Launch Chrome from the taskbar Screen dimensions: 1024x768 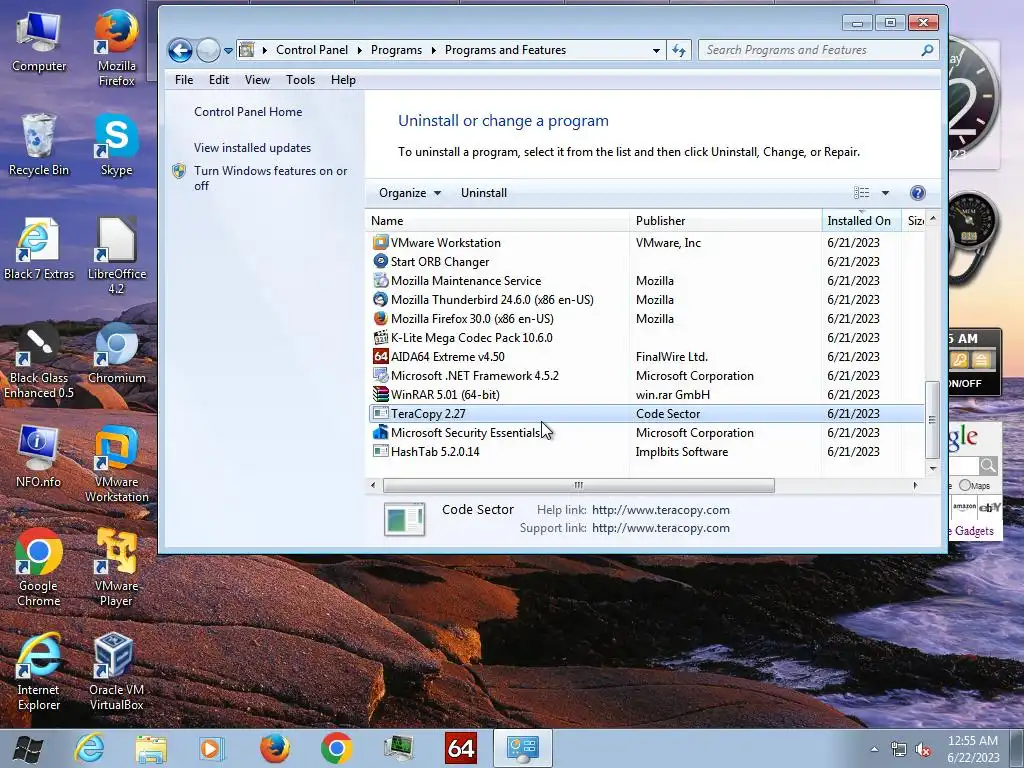(x=336, y=748)
